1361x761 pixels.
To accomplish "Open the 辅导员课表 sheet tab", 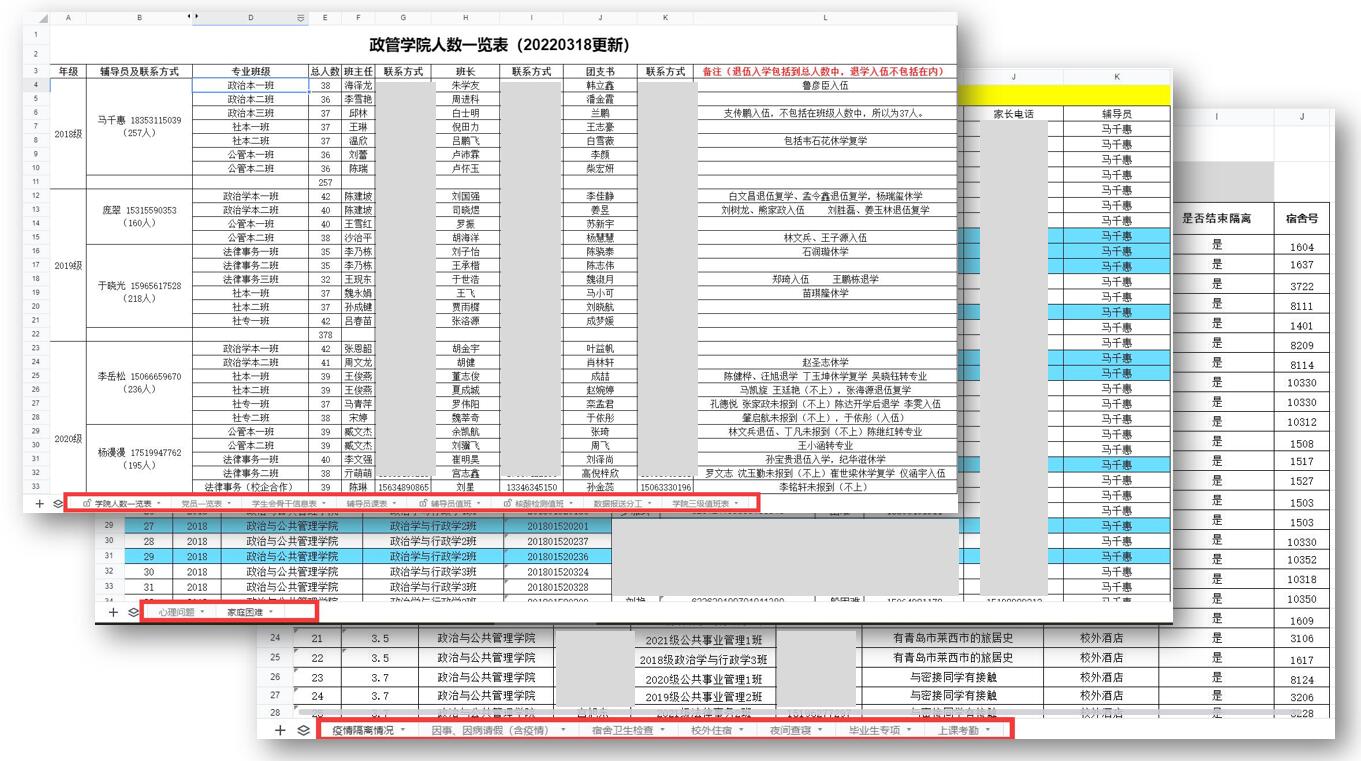I will tap(366, 504).
